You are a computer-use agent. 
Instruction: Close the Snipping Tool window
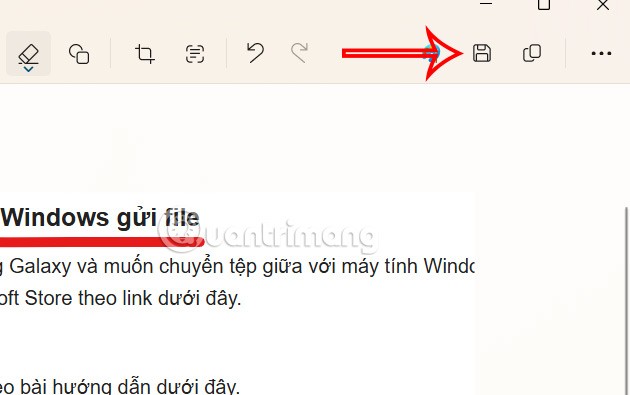(x=603, y=5)
